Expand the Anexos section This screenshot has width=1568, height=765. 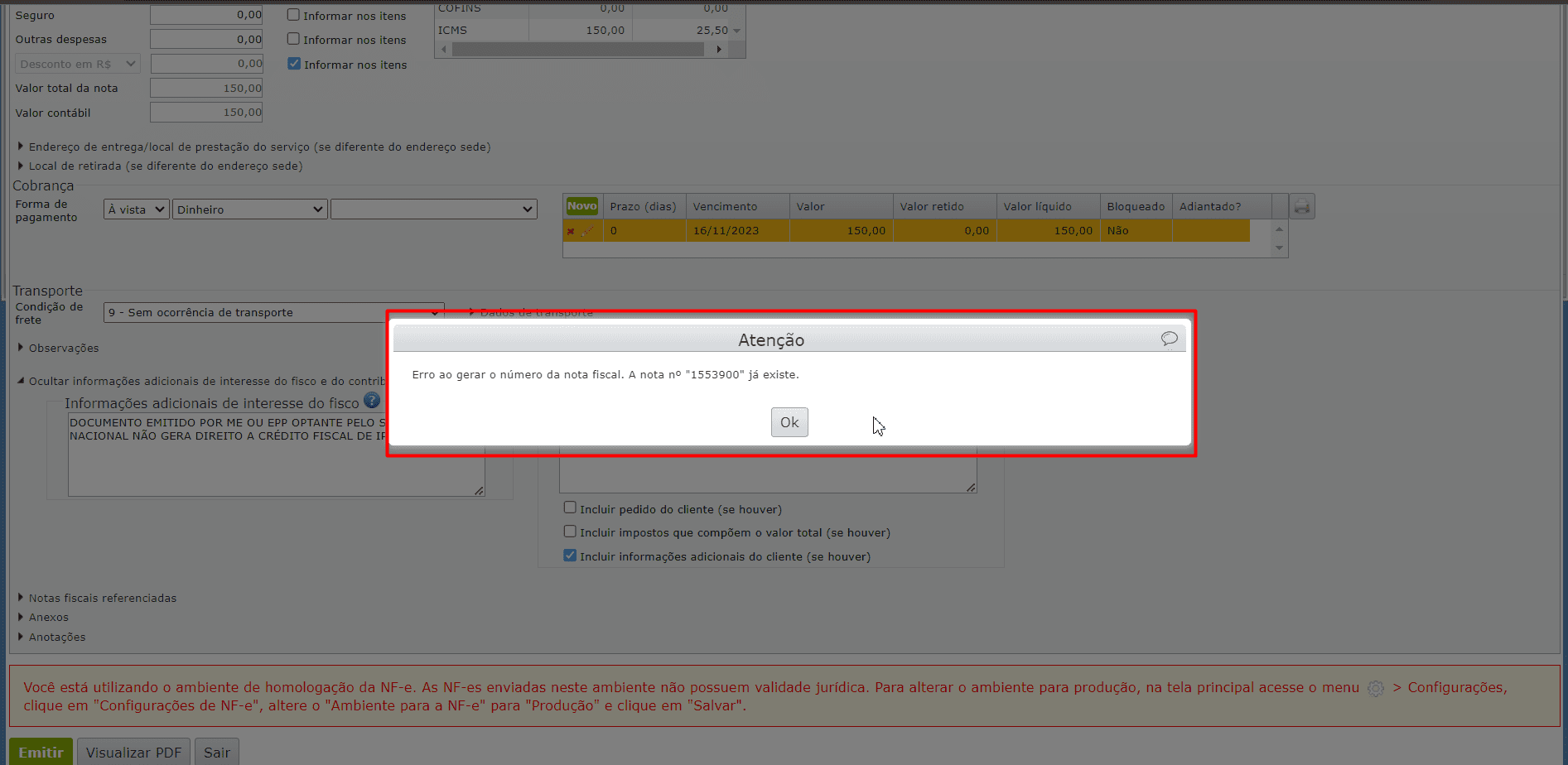tap(43, 617)
